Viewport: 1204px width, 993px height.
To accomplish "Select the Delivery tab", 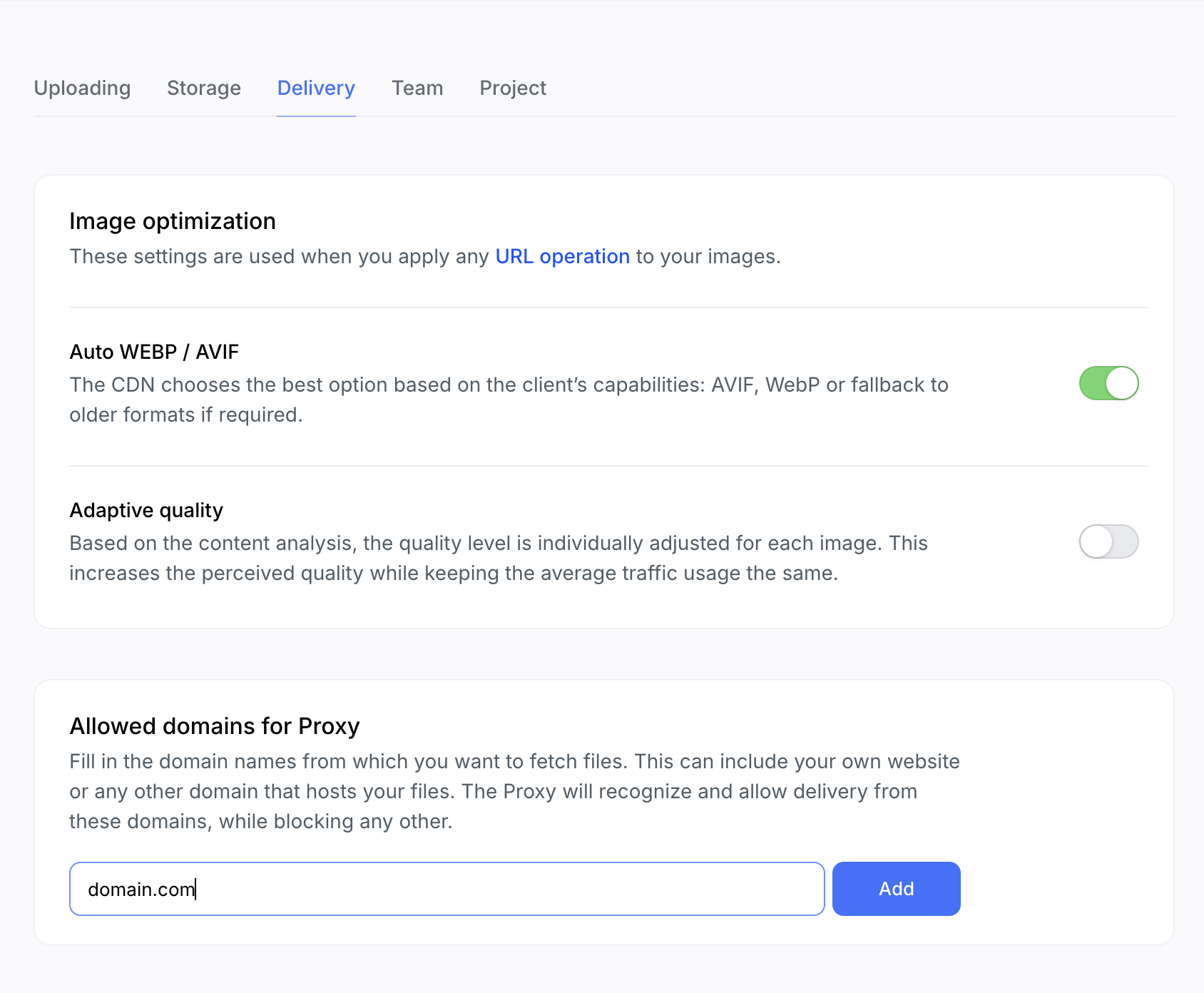I will 316,88.
